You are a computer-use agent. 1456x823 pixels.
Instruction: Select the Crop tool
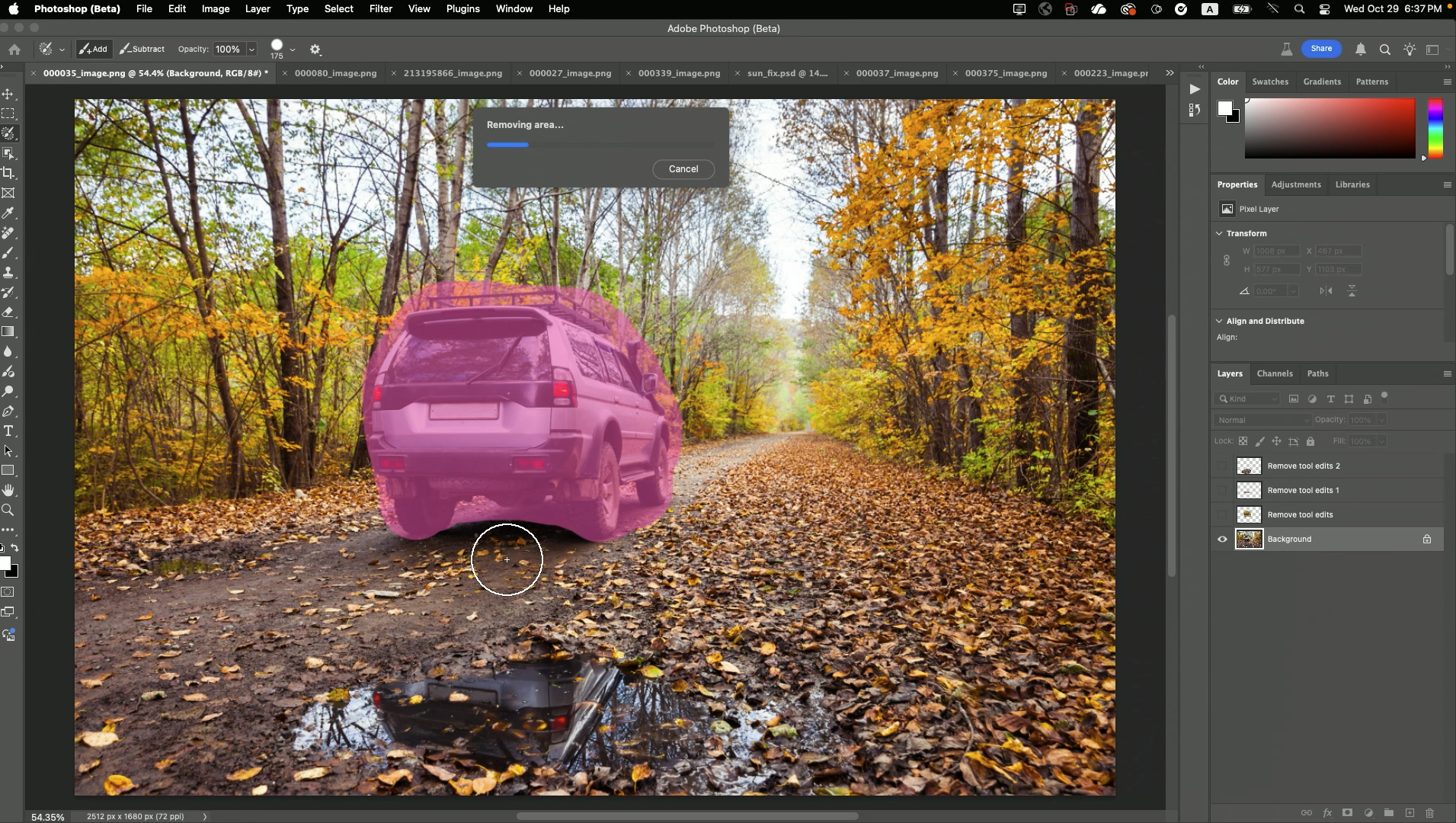[x=8, y=173]
